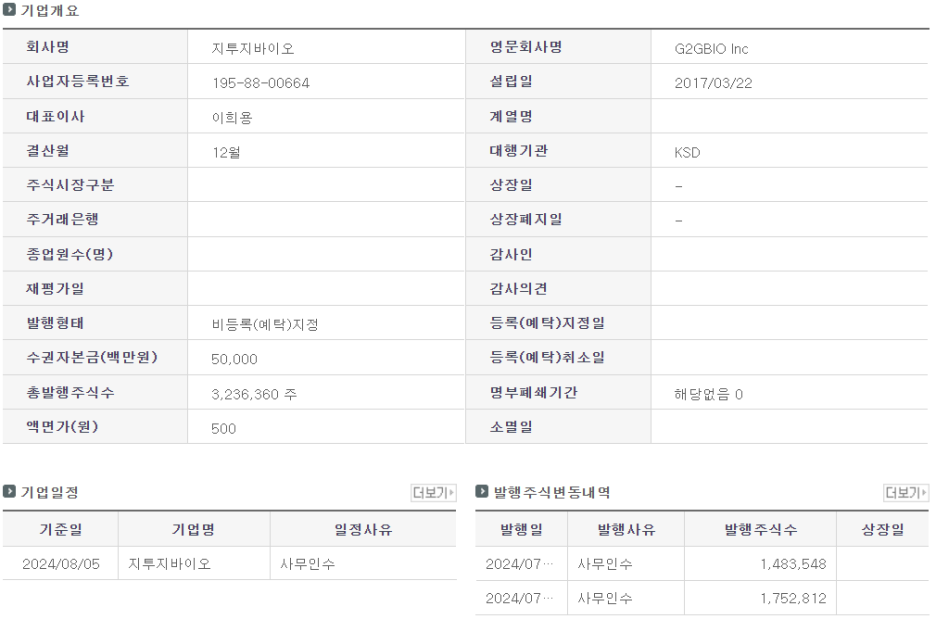Click the 회사명 label
The image size is (936, 619).
[x=48, y=47]
